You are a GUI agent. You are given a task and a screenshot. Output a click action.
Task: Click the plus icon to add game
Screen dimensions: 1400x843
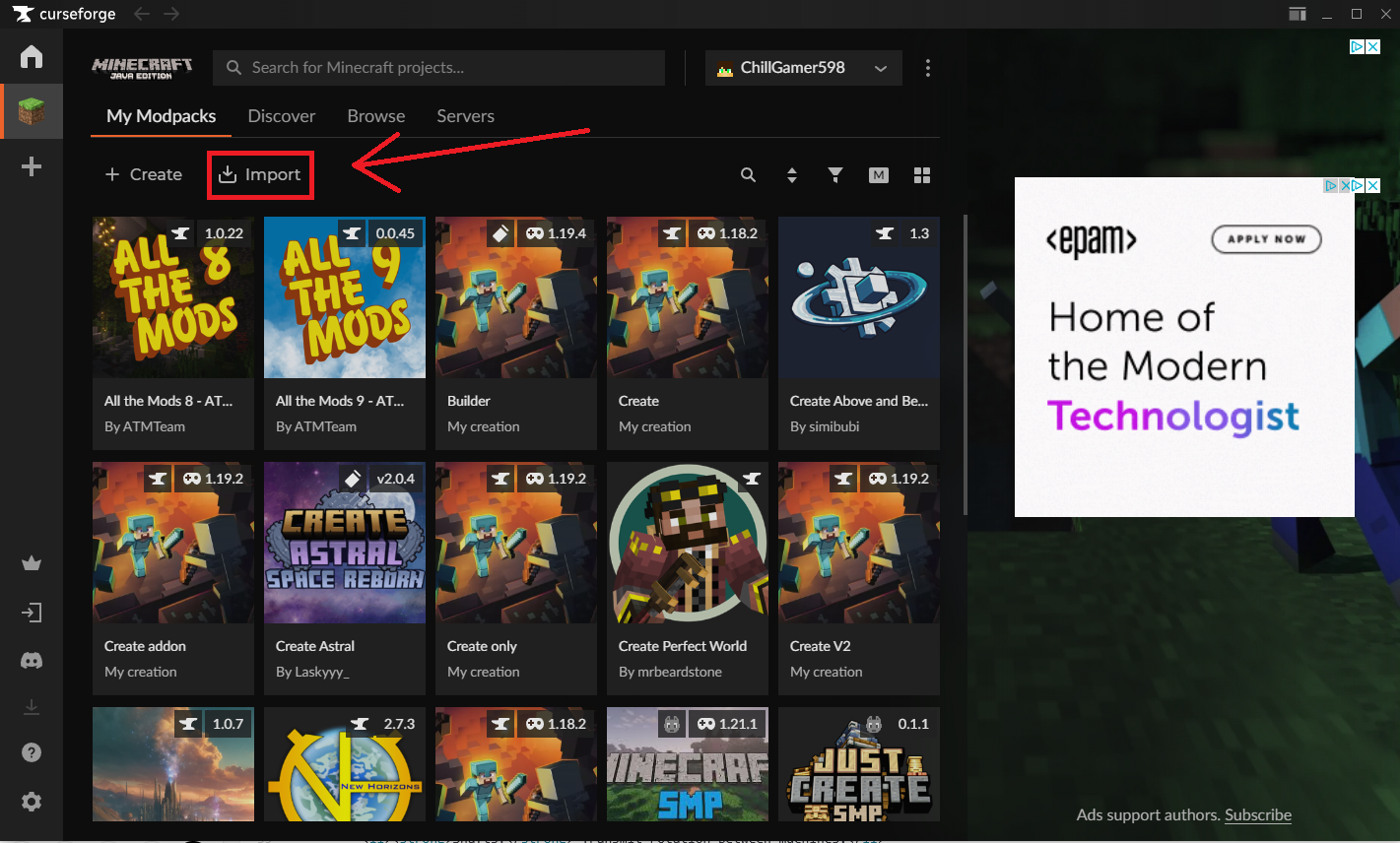[32, 166]
